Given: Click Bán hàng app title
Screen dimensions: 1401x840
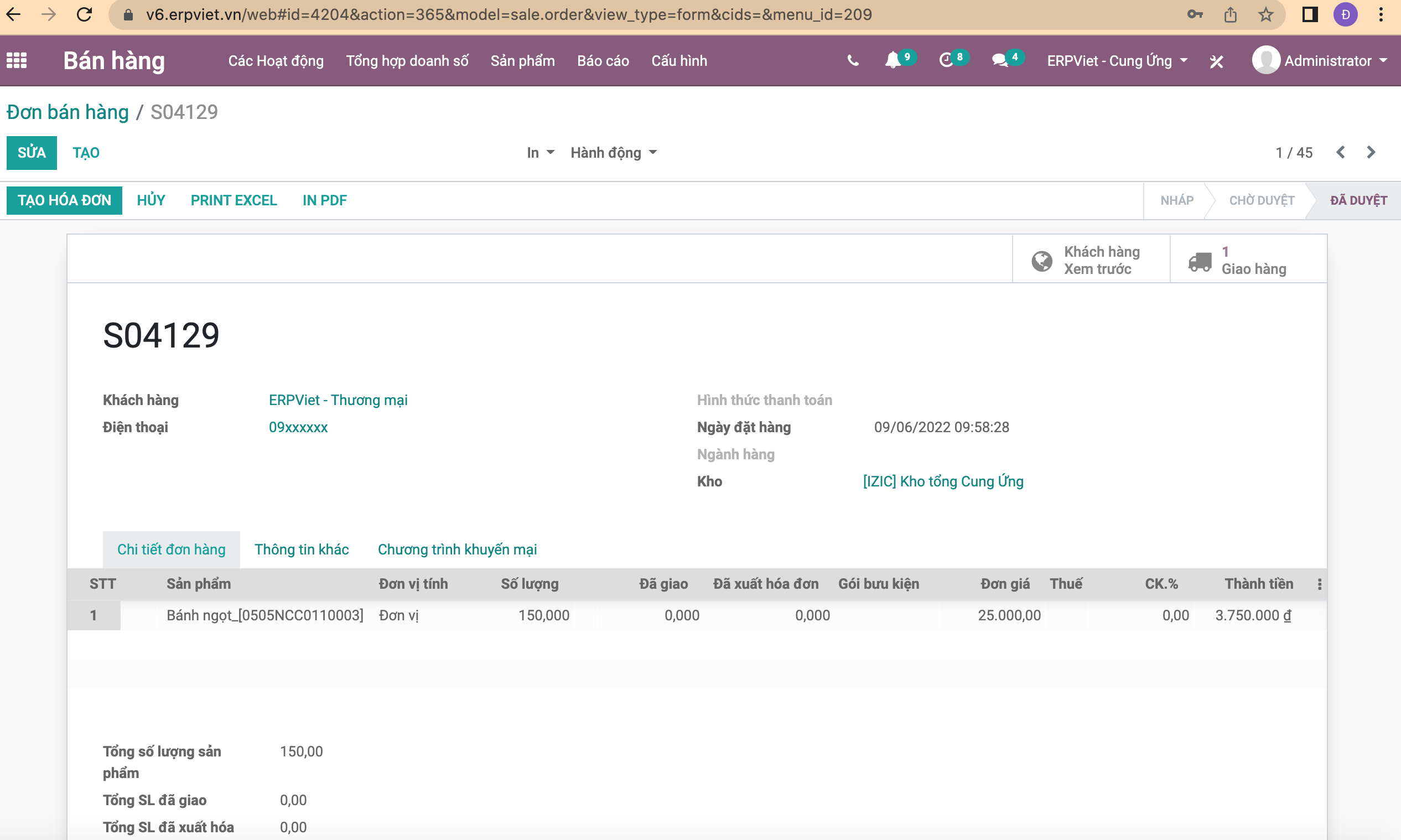Looking at the screenshot, I should 115,60.
